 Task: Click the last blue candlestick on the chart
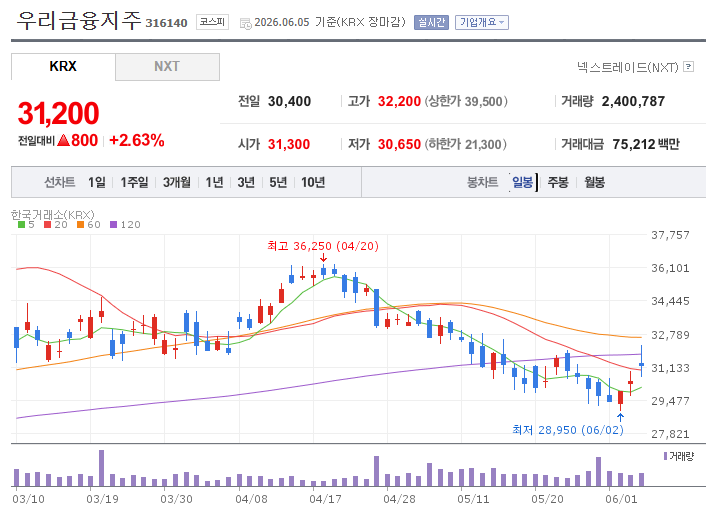(641, 361)
